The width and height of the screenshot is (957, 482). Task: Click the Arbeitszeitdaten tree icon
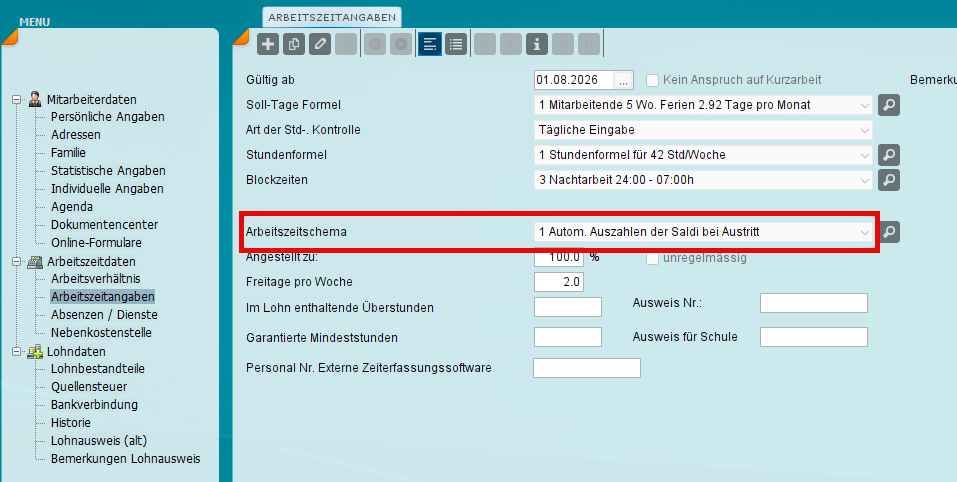[35, 262]
